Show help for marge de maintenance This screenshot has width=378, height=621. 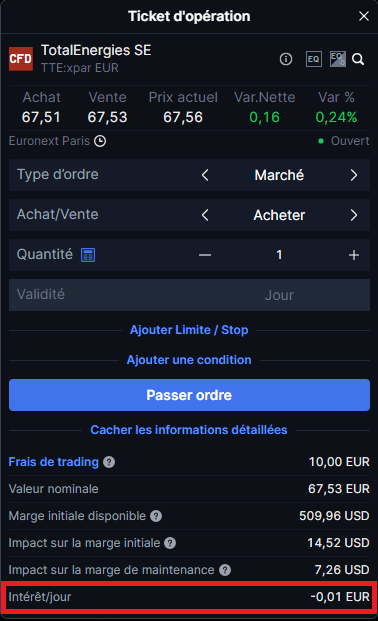pos(225,570)
